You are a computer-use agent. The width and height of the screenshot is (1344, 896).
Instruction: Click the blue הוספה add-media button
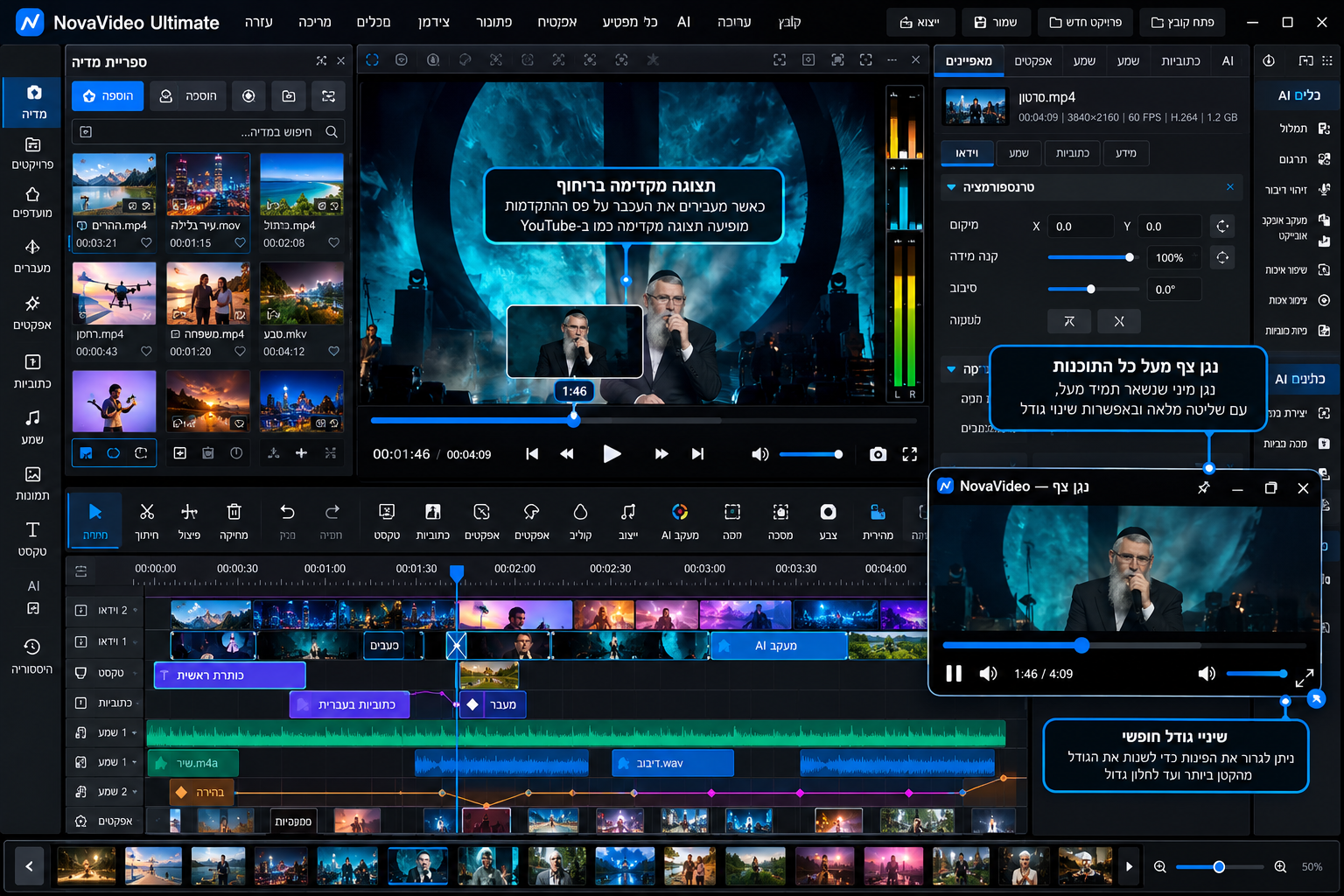108,96
